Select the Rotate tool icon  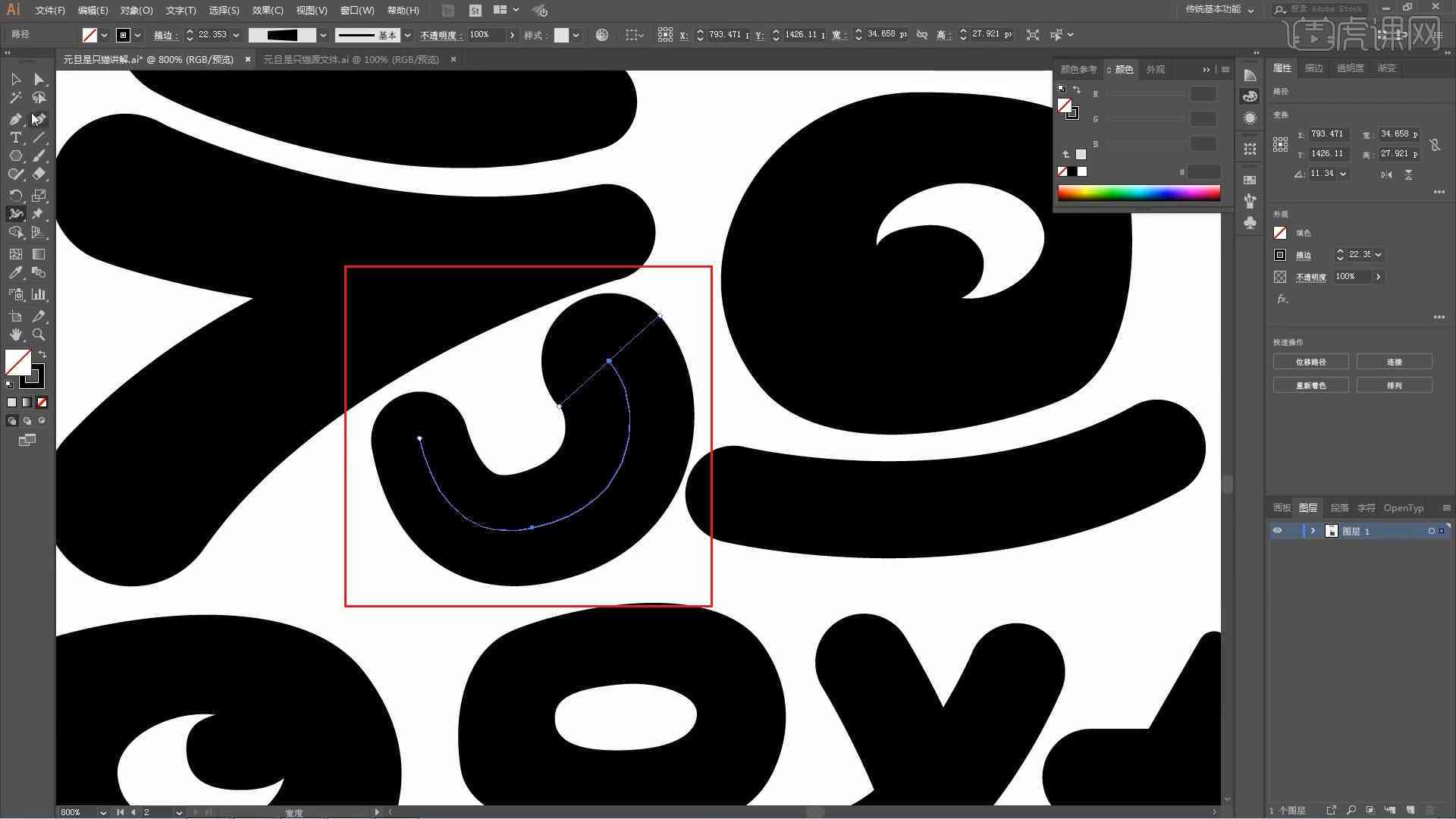coord(15,193)
